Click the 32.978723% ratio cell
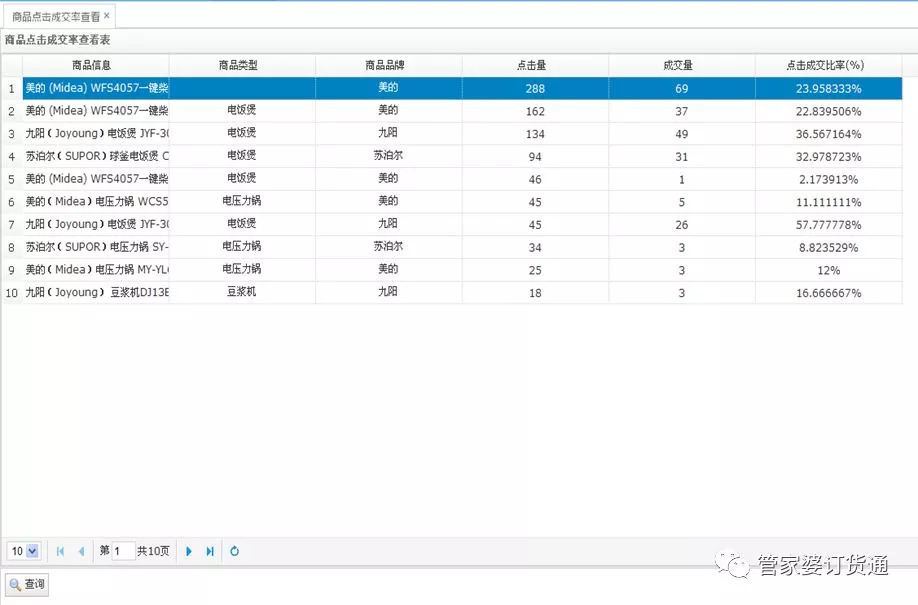Screen dimensions: 918x605 (x=828, y=156)
